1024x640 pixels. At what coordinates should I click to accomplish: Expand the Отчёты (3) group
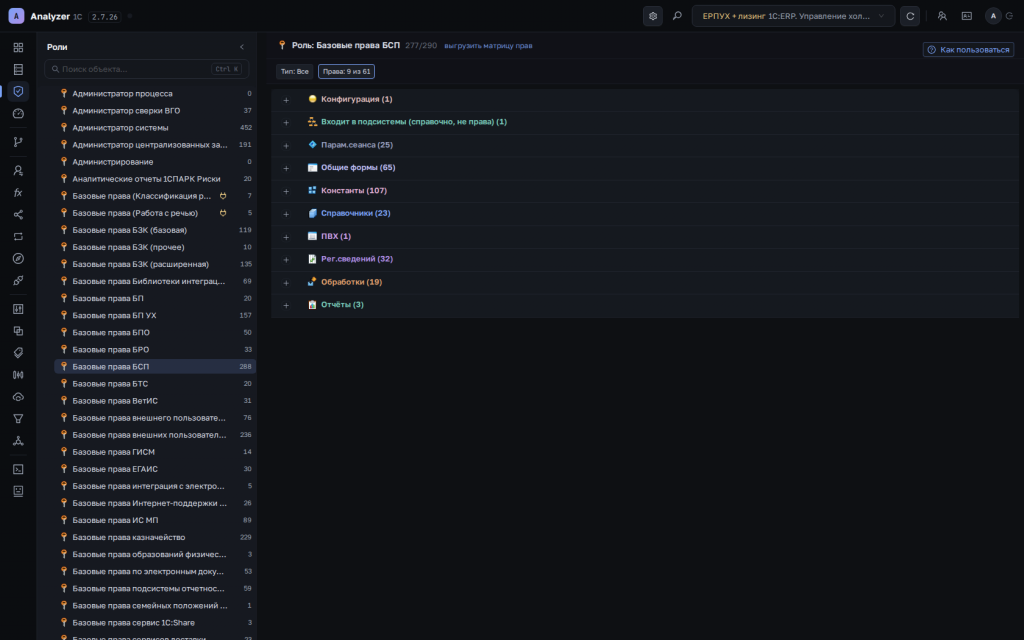pos(286,306)
